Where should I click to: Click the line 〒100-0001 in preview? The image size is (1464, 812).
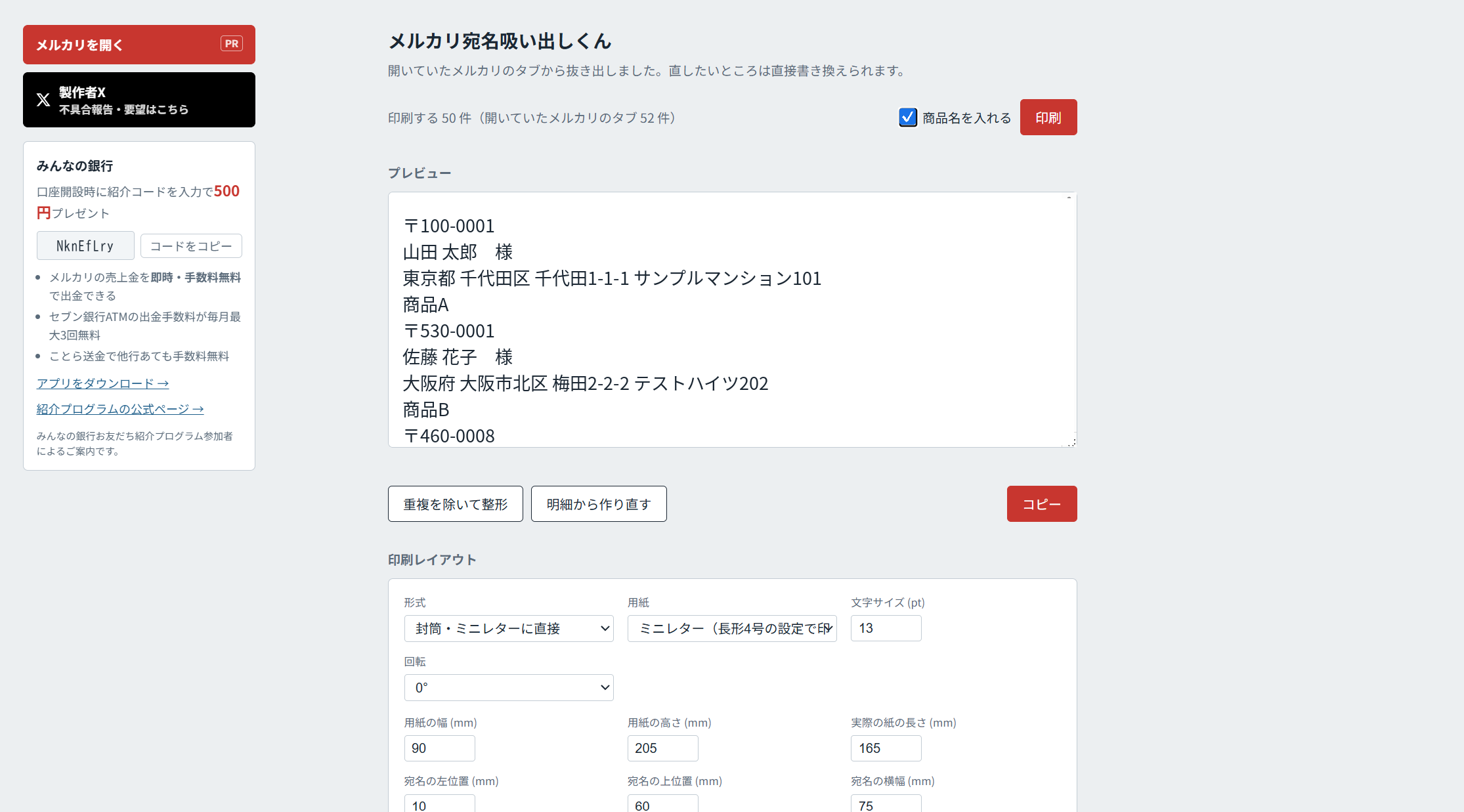449,226
